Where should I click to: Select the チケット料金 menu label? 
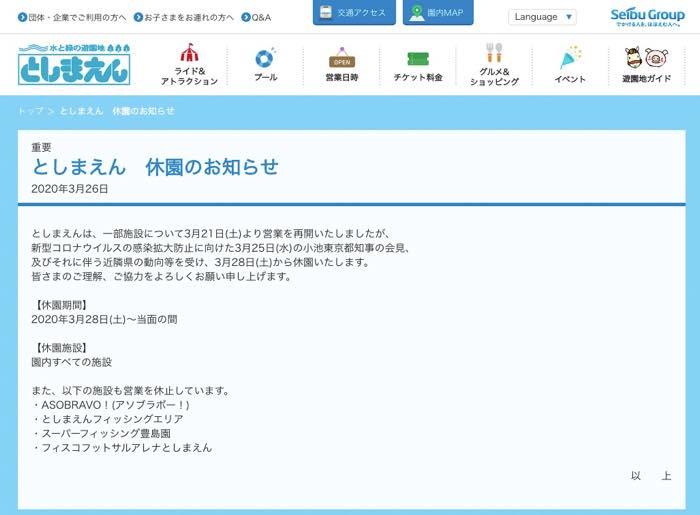click(x=418, y=77)
